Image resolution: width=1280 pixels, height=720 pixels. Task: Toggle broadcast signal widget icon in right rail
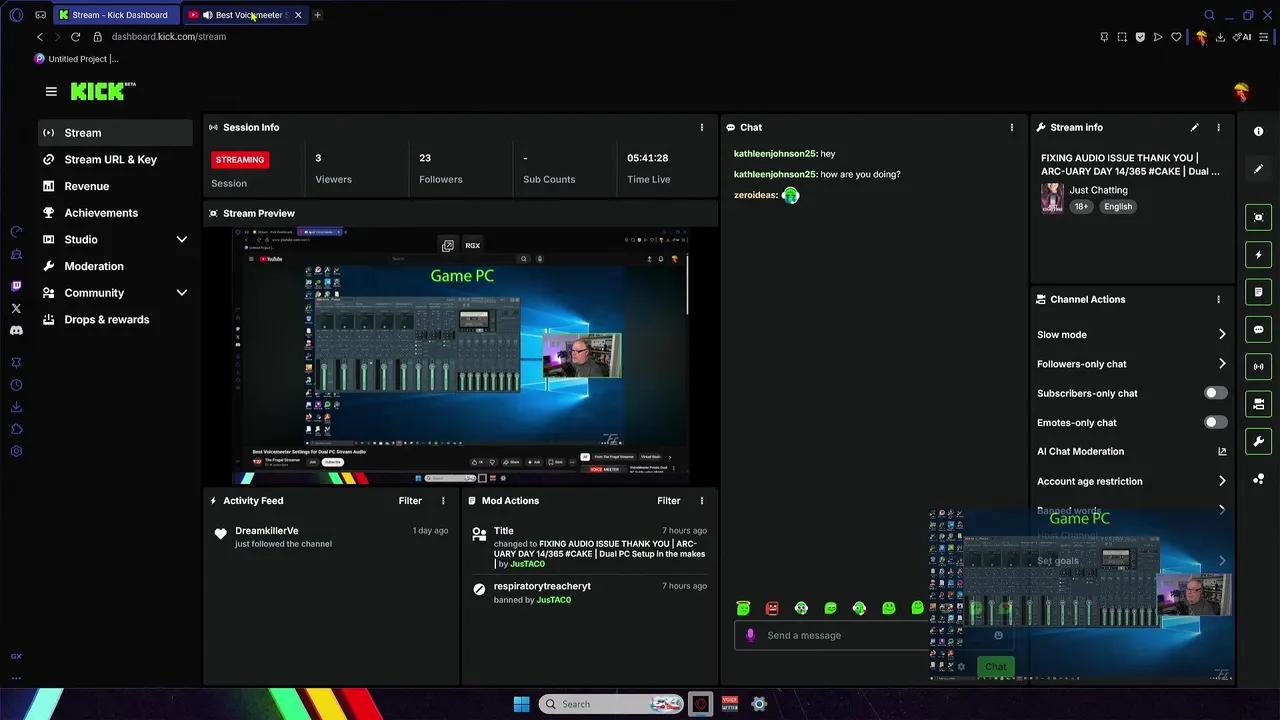pyautogui.click(x=1258, y=366)
